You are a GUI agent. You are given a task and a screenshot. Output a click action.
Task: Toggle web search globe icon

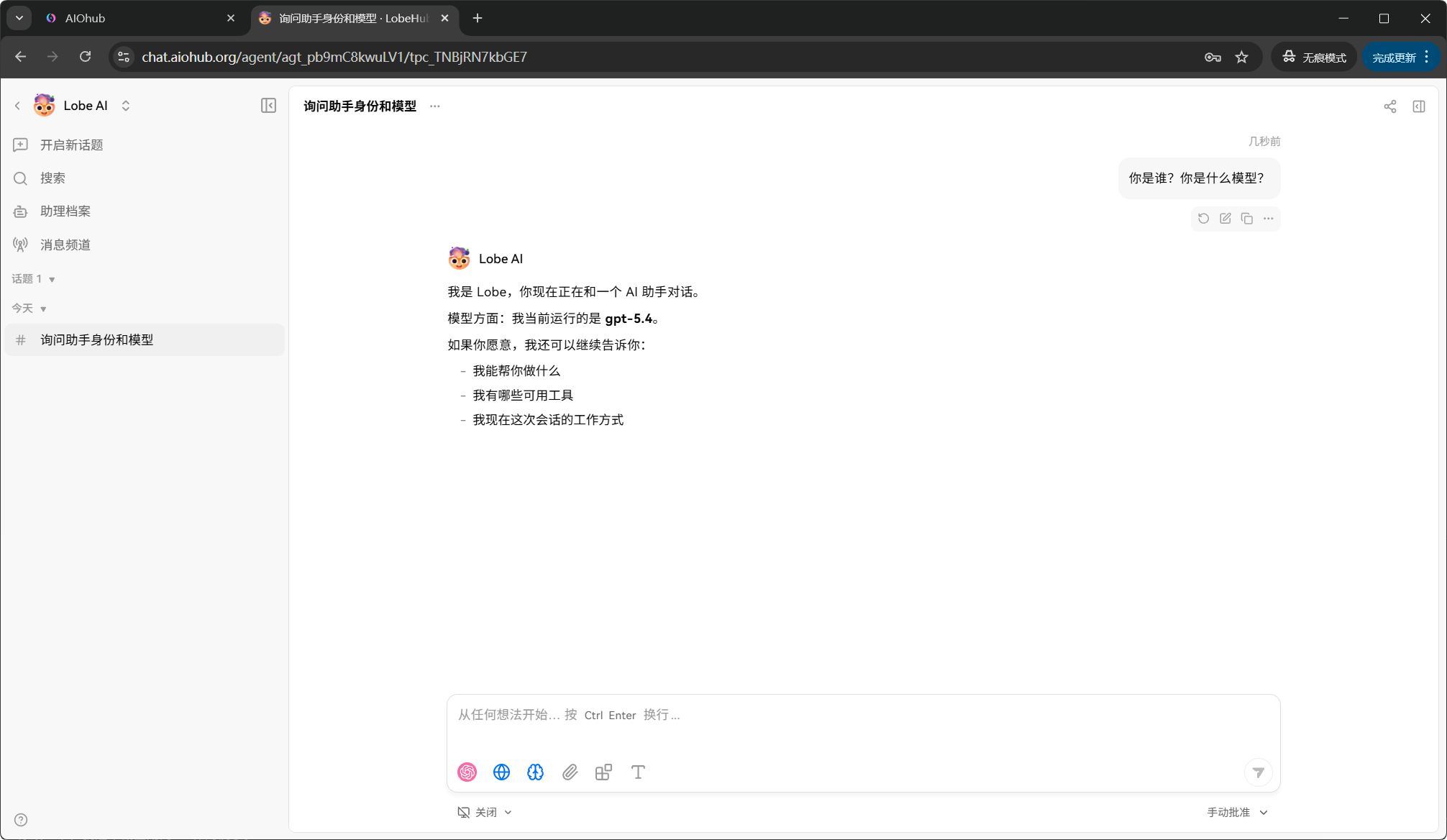click(502, 772)
